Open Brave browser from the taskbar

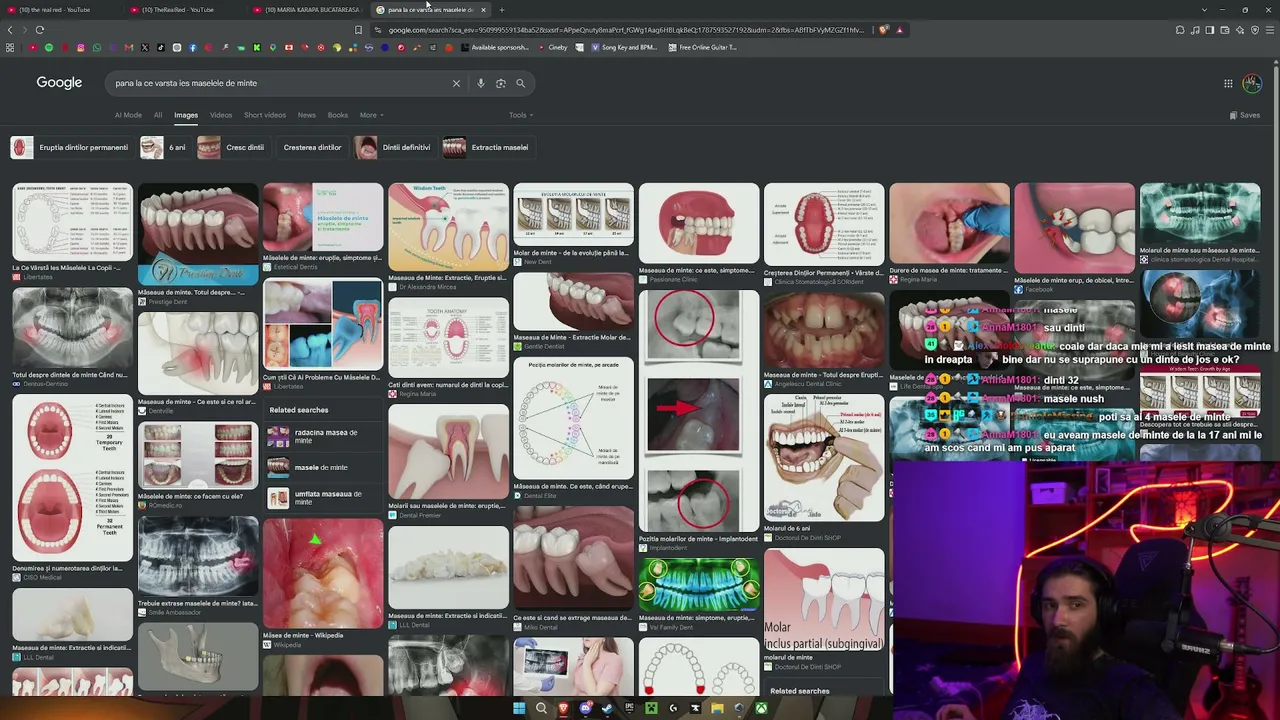pyautogui.click(x=563, y=709)
